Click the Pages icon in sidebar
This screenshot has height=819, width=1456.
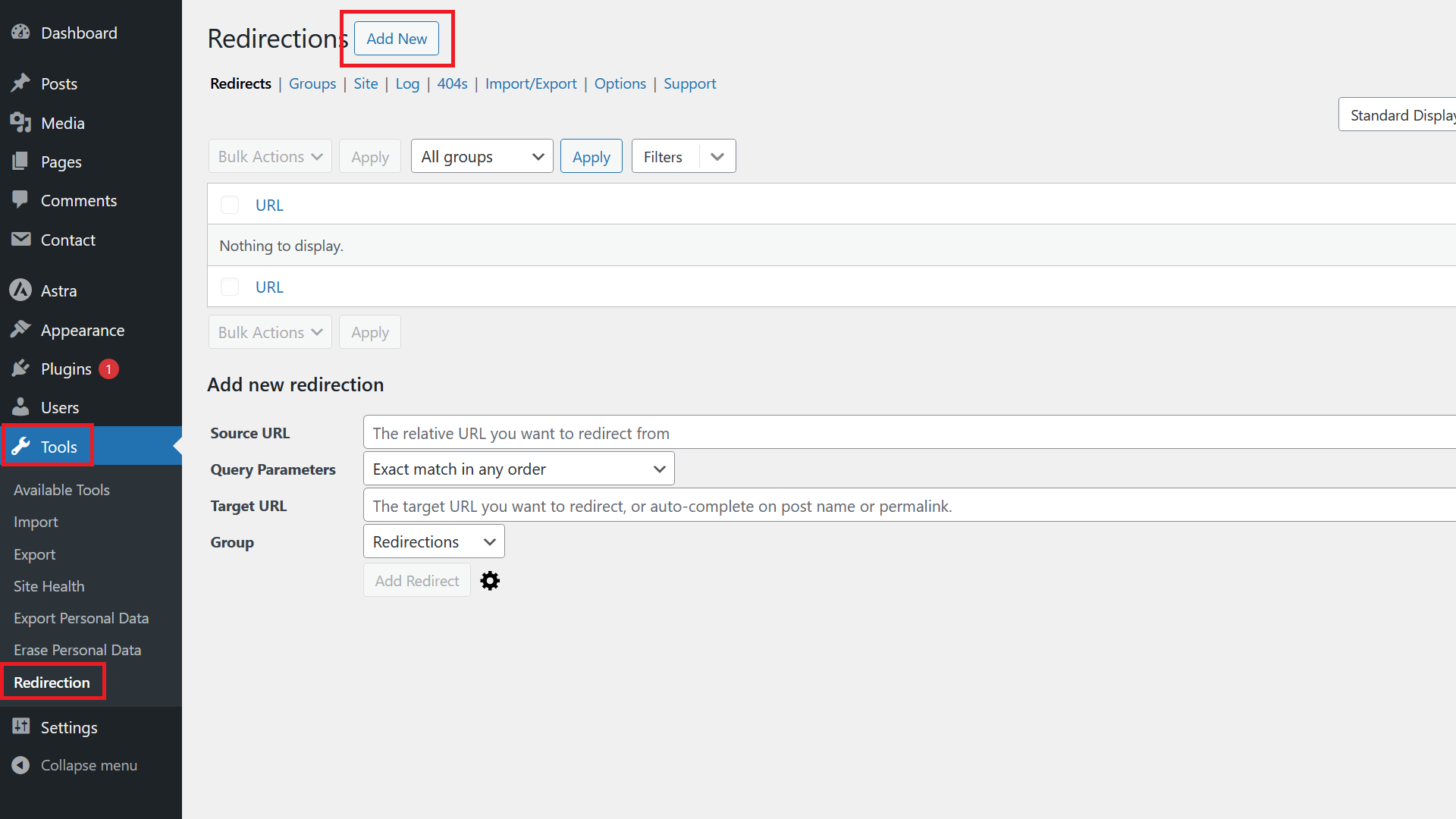[20, 161]
